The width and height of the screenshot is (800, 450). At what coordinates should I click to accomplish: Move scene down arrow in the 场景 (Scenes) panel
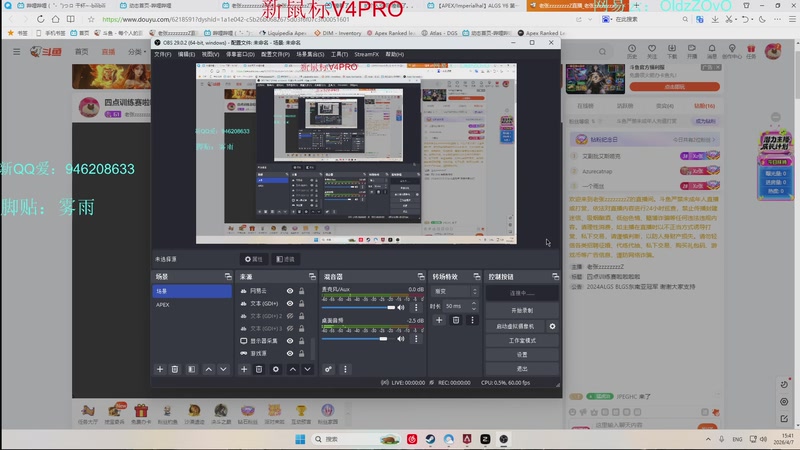click(223, 369)
